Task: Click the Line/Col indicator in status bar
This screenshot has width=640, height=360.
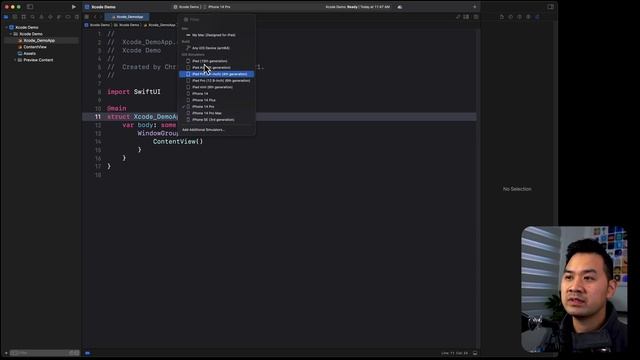Action: coord(454,353)
